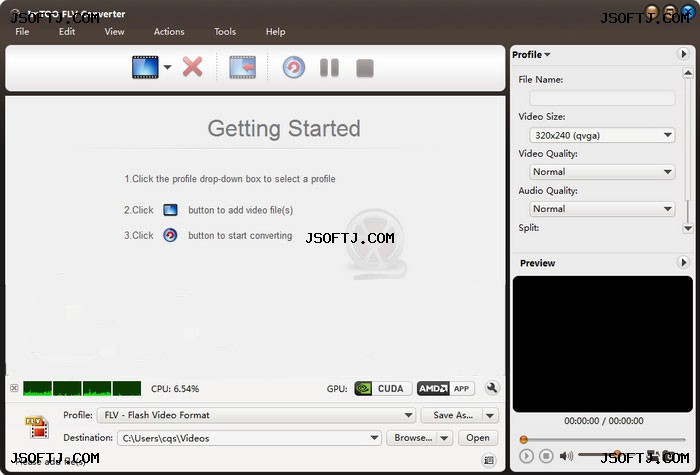Screen dimensions: 700x475
Task: Click the profile panel scroll-down arrow
Action: click(688, 229)
